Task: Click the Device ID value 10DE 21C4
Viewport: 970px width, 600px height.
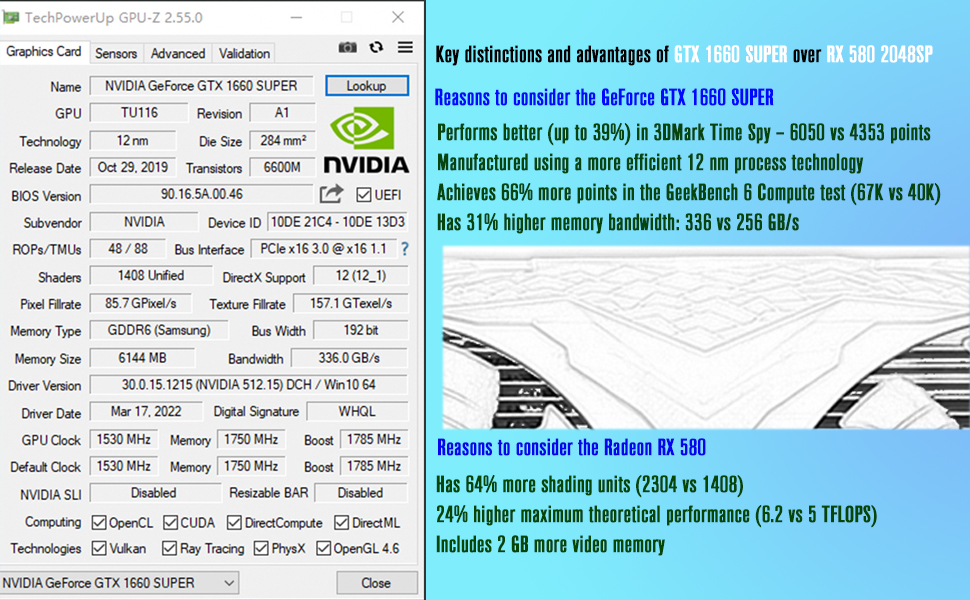Action: tap(338, 221)
